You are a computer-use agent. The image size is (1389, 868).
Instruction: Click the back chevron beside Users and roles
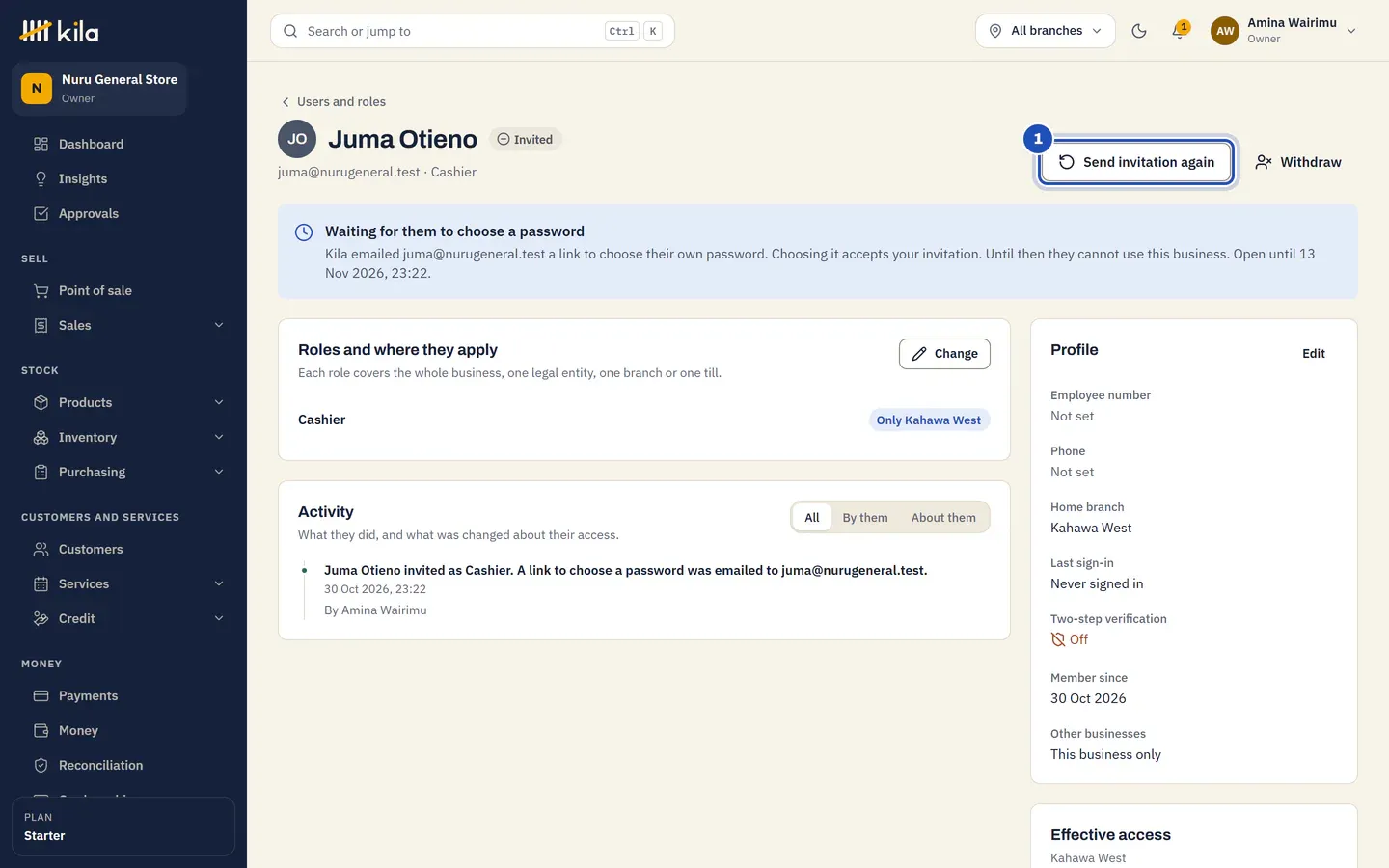tap(286, 102)
